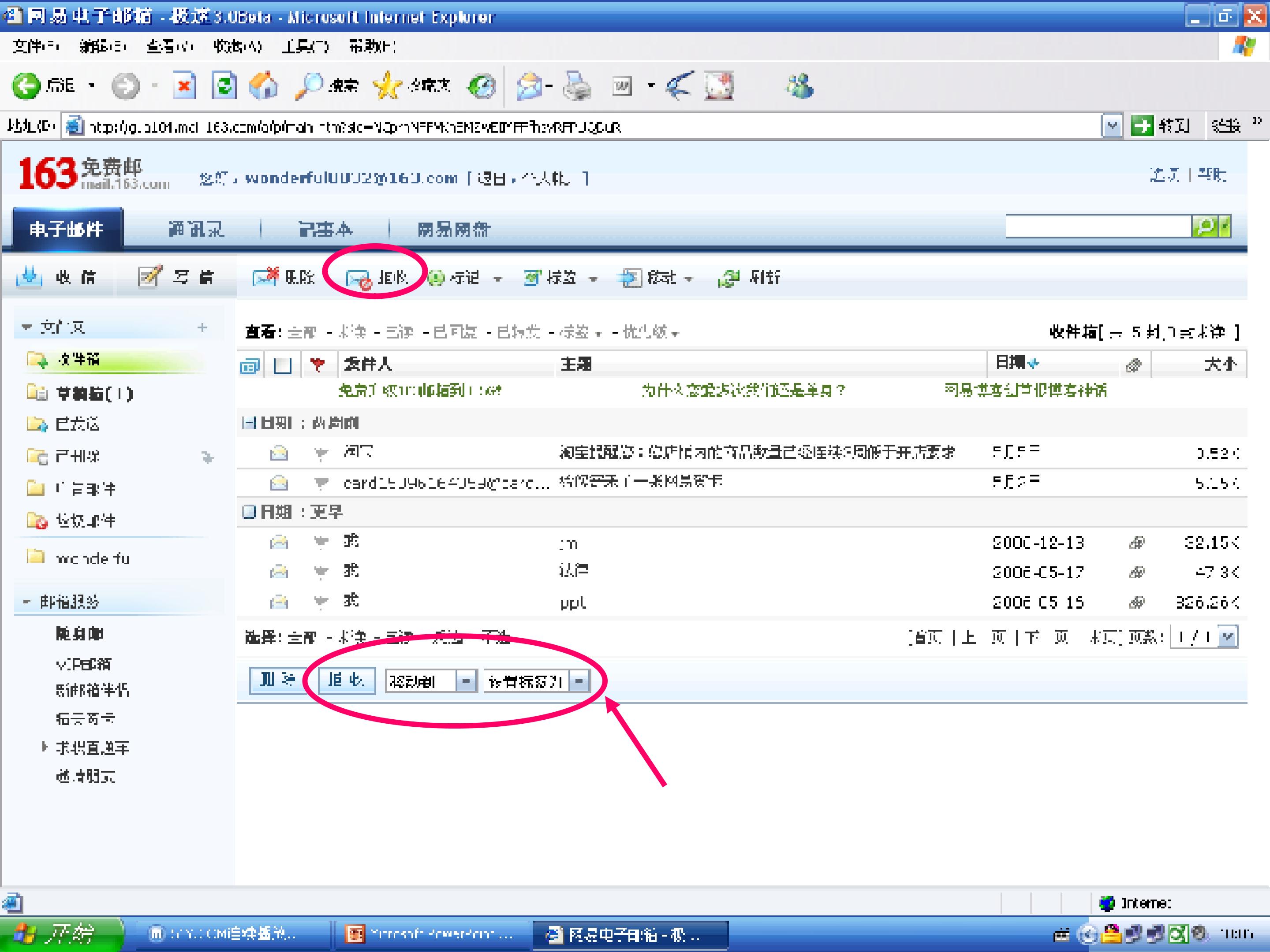Click the Delete (删除) envelope toolbar icon

(265, 278)
